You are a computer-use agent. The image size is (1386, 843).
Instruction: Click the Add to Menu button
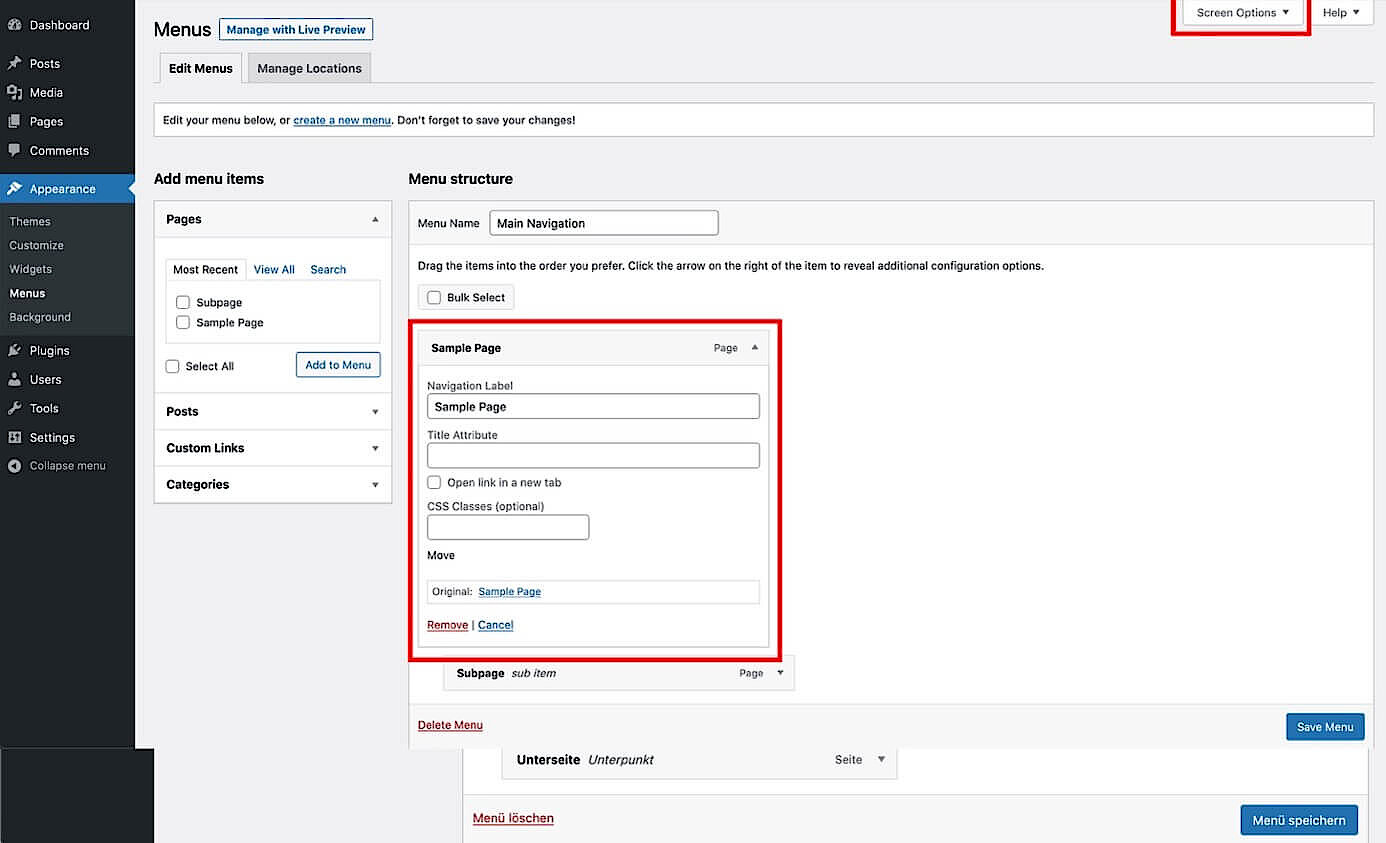(x=338, y=364)
